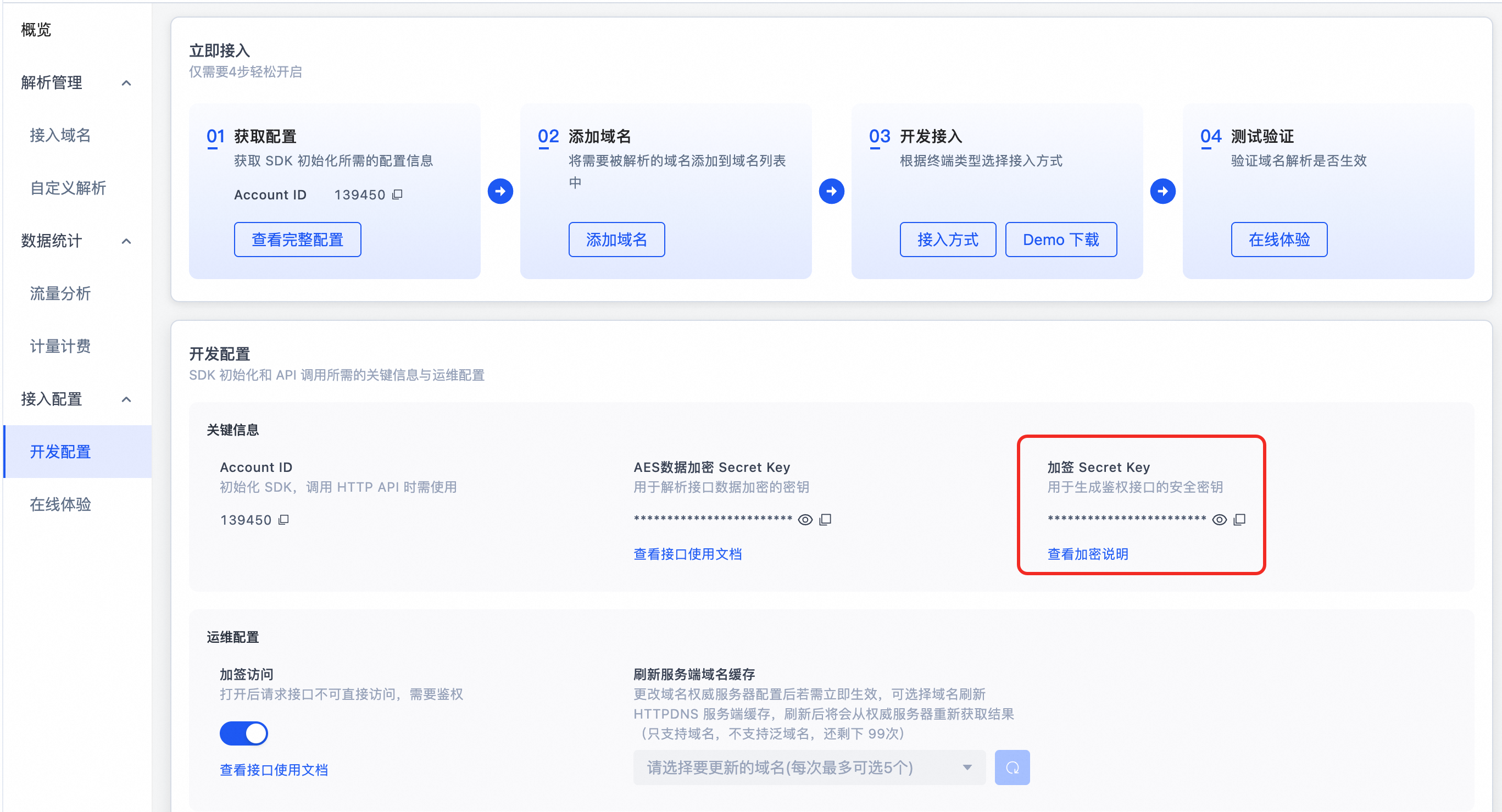Click arrow between steps 03 and 04
This screenshot has height=812, width=1502.
[x=1162, y=191]
